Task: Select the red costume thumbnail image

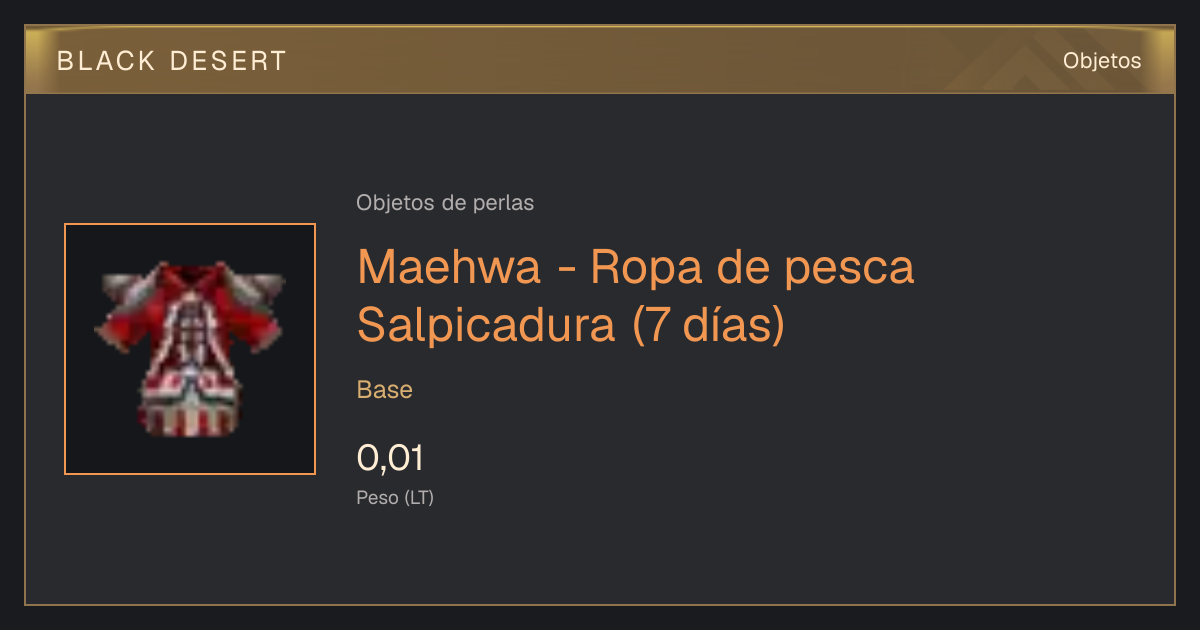Action: (190, 349)
